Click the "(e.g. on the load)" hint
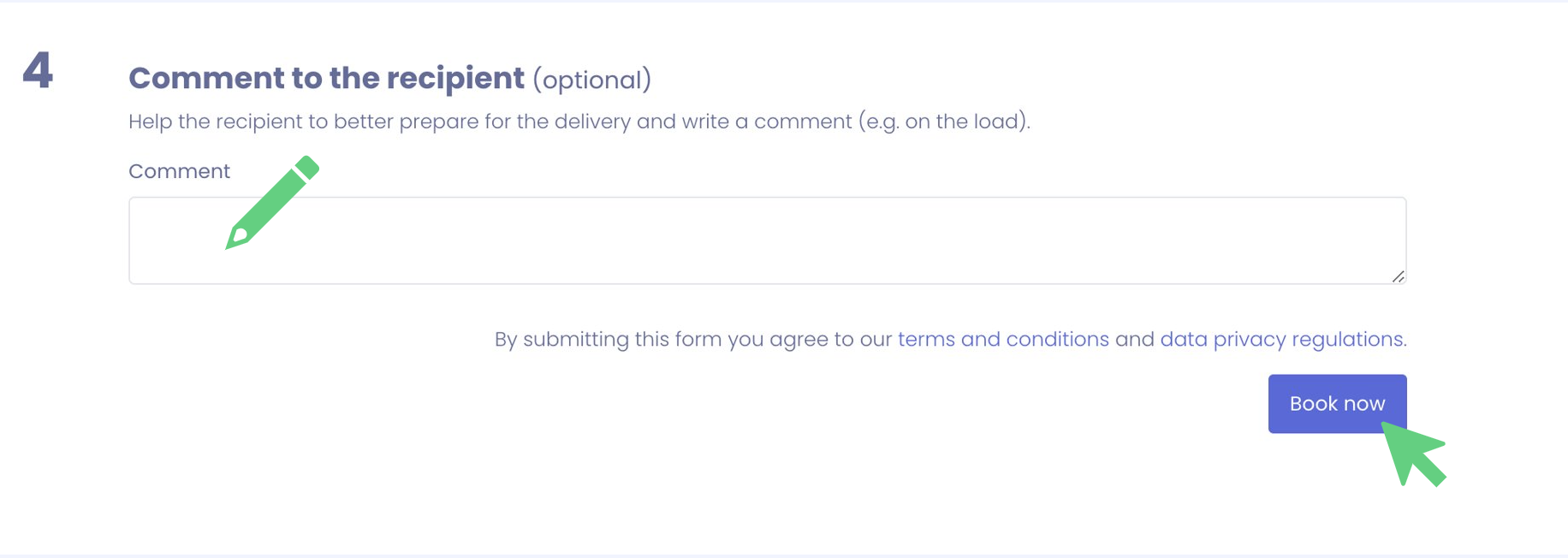This screenshot has height=558, width=1568. pos(943,122)
